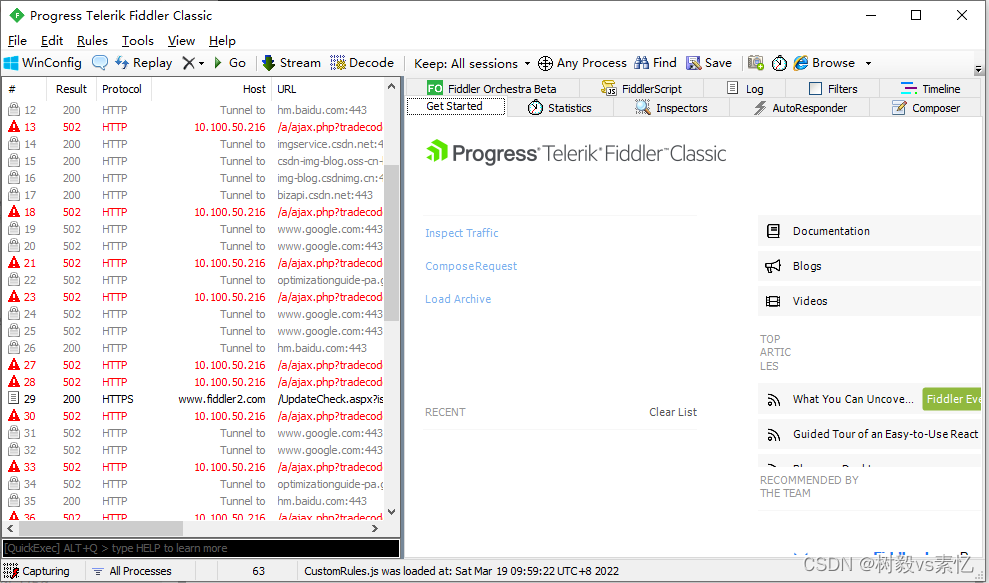Click warning icon of session 33
The image size is (989, 583).
pyautogui.click(x=14, y=467)
